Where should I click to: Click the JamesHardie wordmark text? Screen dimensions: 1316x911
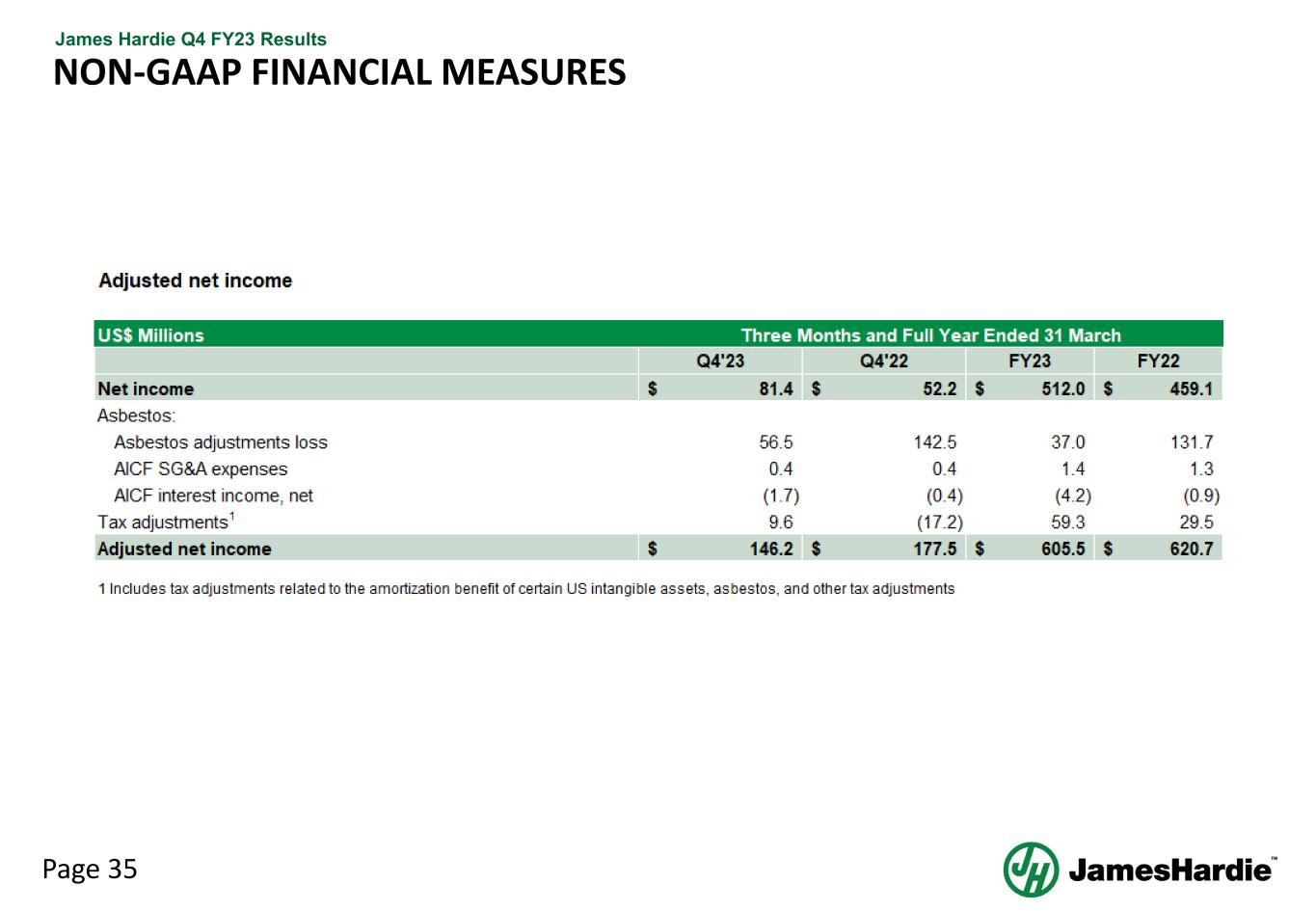point(1169,871)
